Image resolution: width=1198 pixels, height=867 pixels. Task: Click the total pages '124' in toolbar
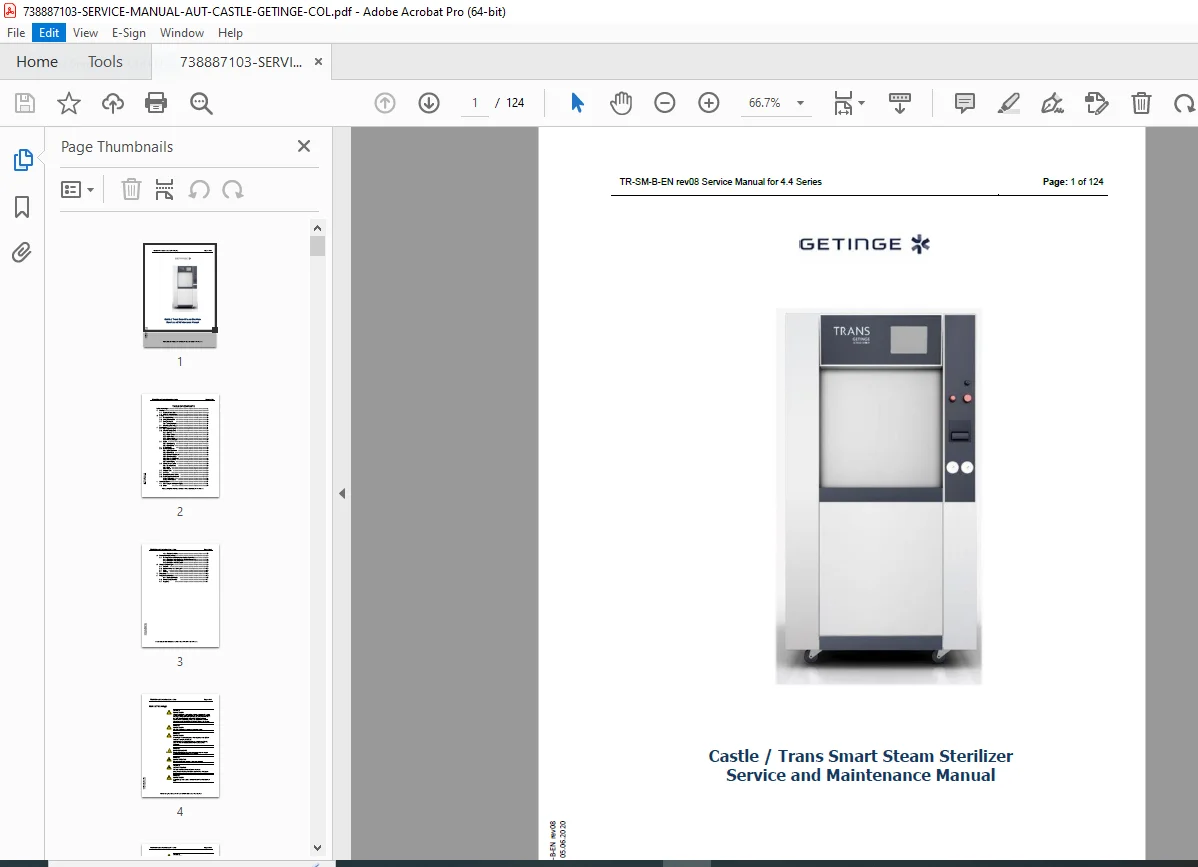(515, 102)
